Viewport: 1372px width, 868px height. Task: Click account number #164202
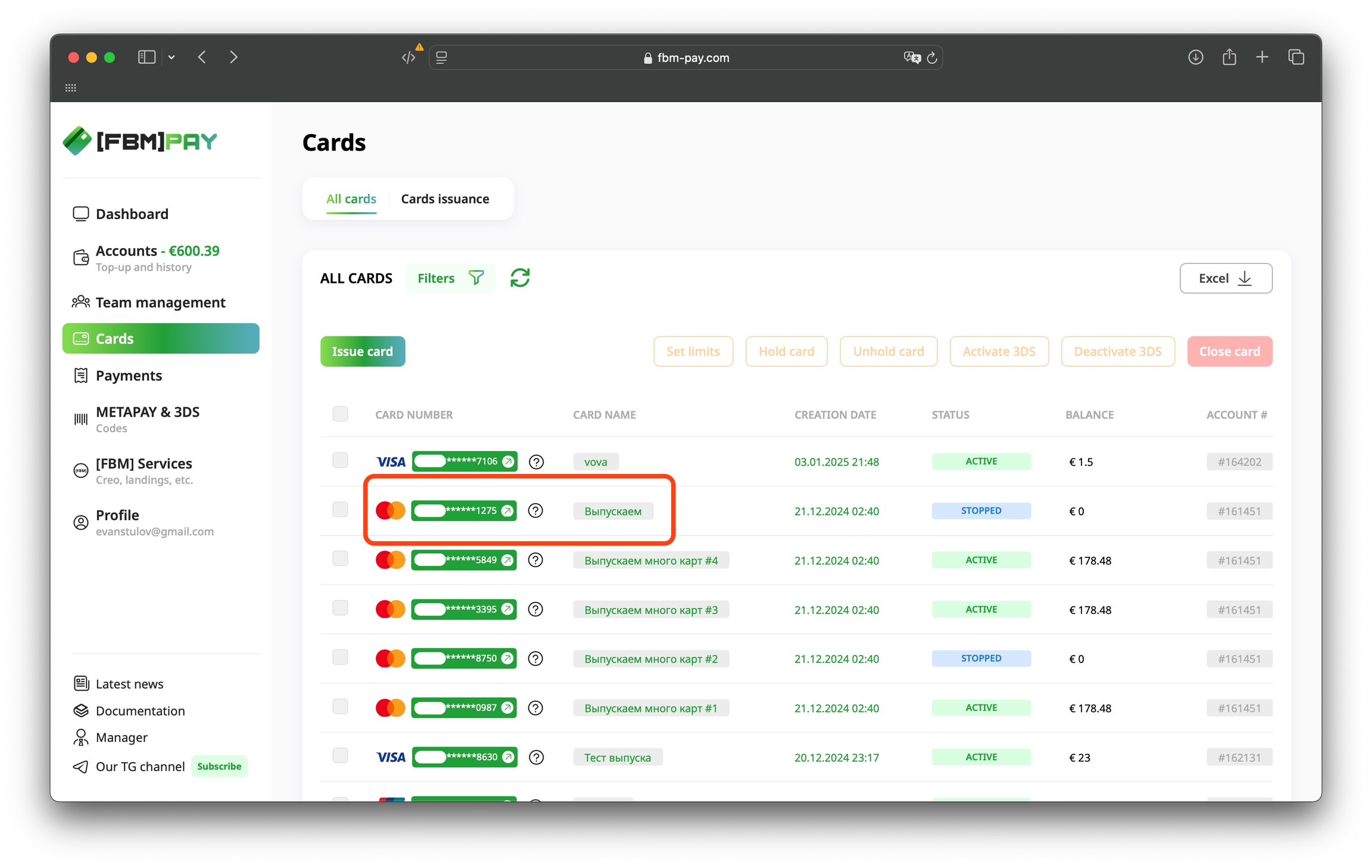(x=1239, y=462)
